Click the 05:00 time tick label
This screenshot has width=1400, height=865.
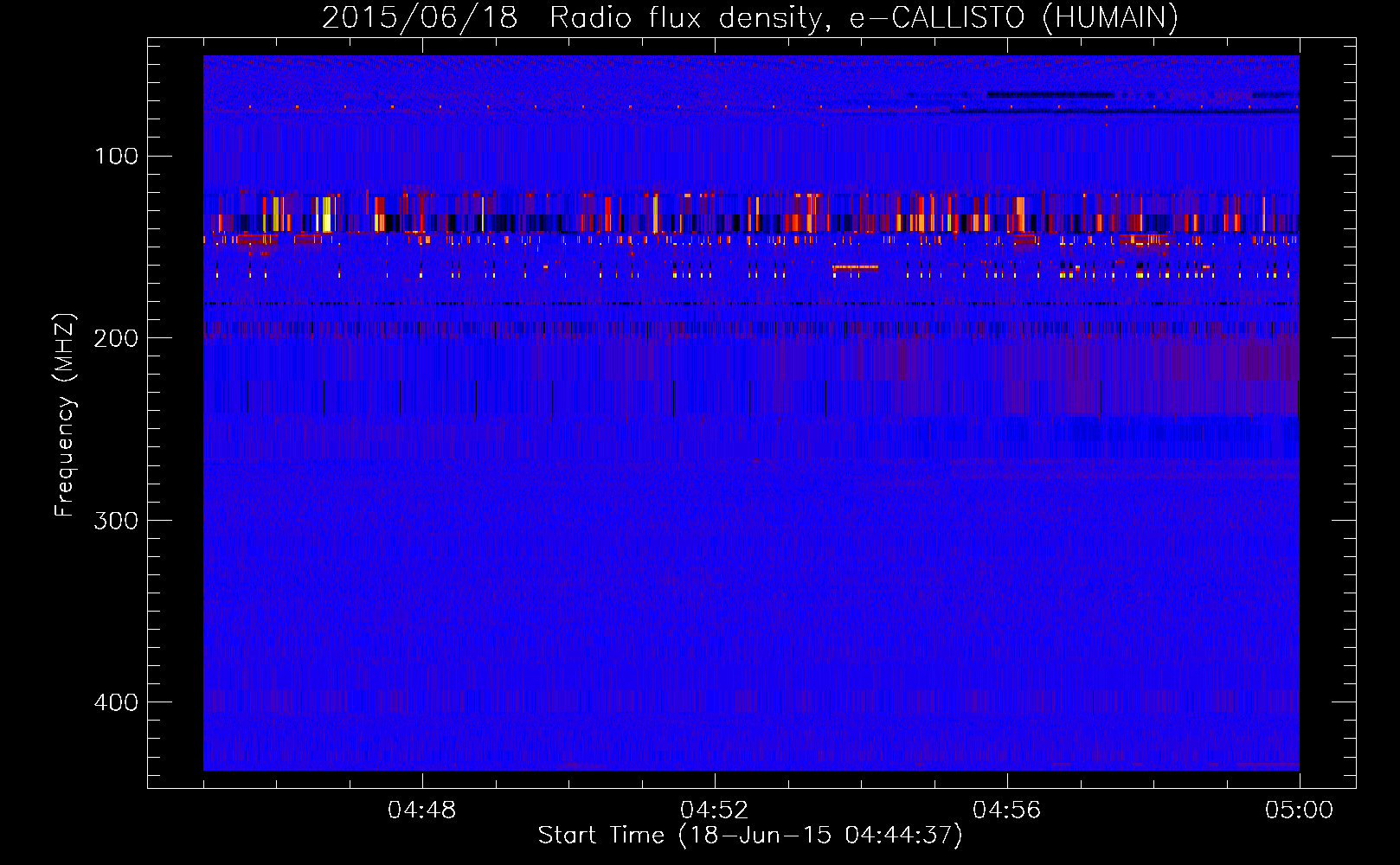click(x=1299, y=811)
